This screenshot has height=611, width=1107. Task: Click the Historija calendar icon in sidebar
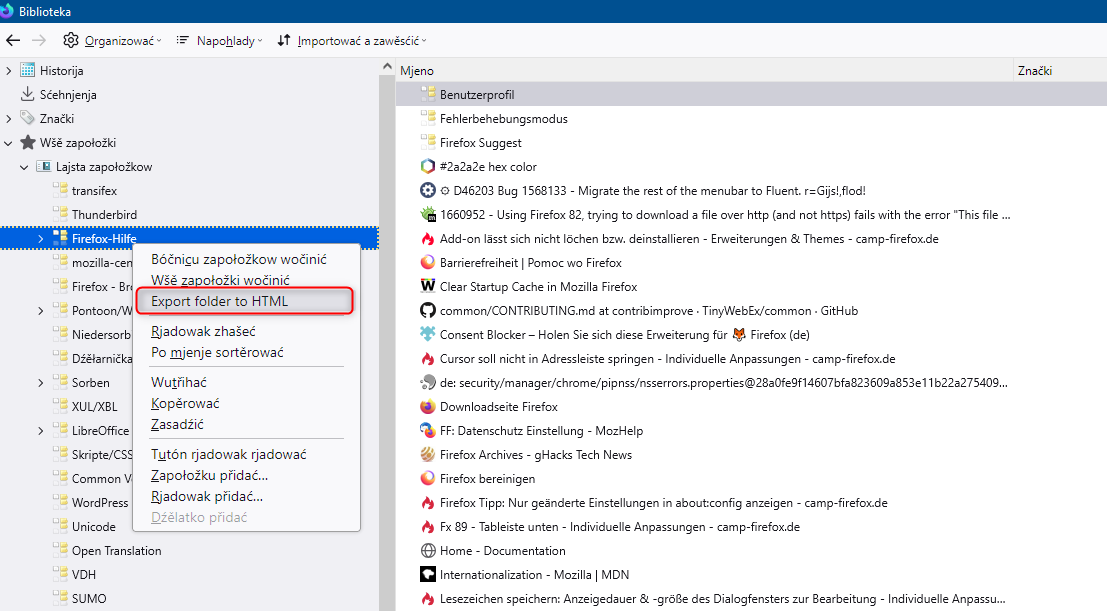pos(28,71)
